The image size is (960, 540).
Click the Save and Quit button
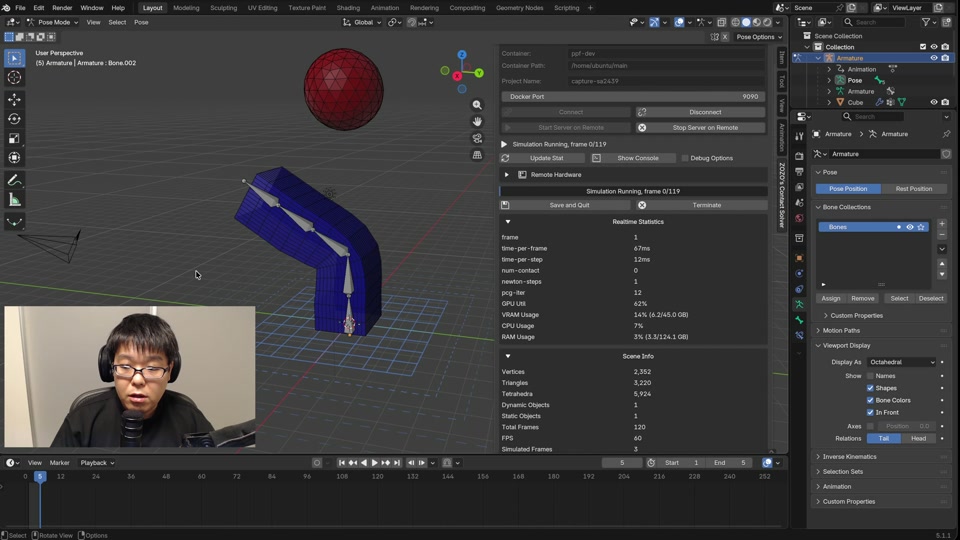pos(565,205)
